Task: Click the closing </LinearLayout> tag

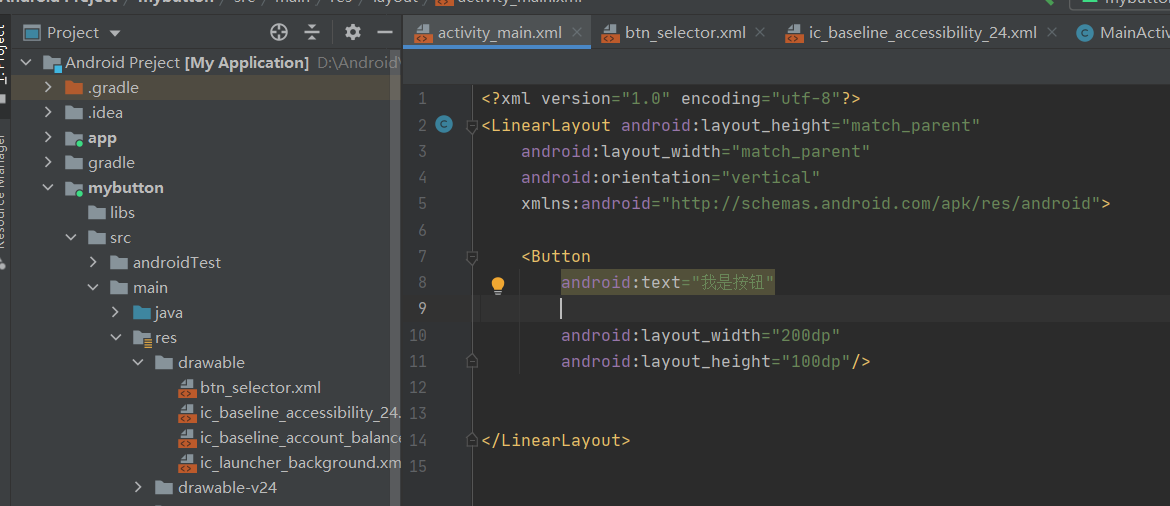Action: (x=556, y=440)
